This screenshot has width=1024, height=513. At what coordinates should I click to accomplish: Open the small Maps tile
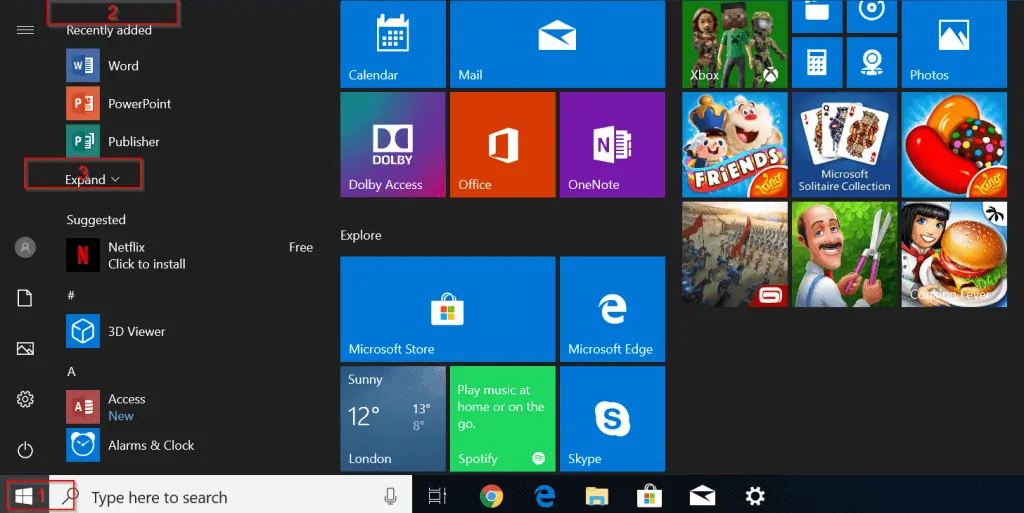[872, 63]
